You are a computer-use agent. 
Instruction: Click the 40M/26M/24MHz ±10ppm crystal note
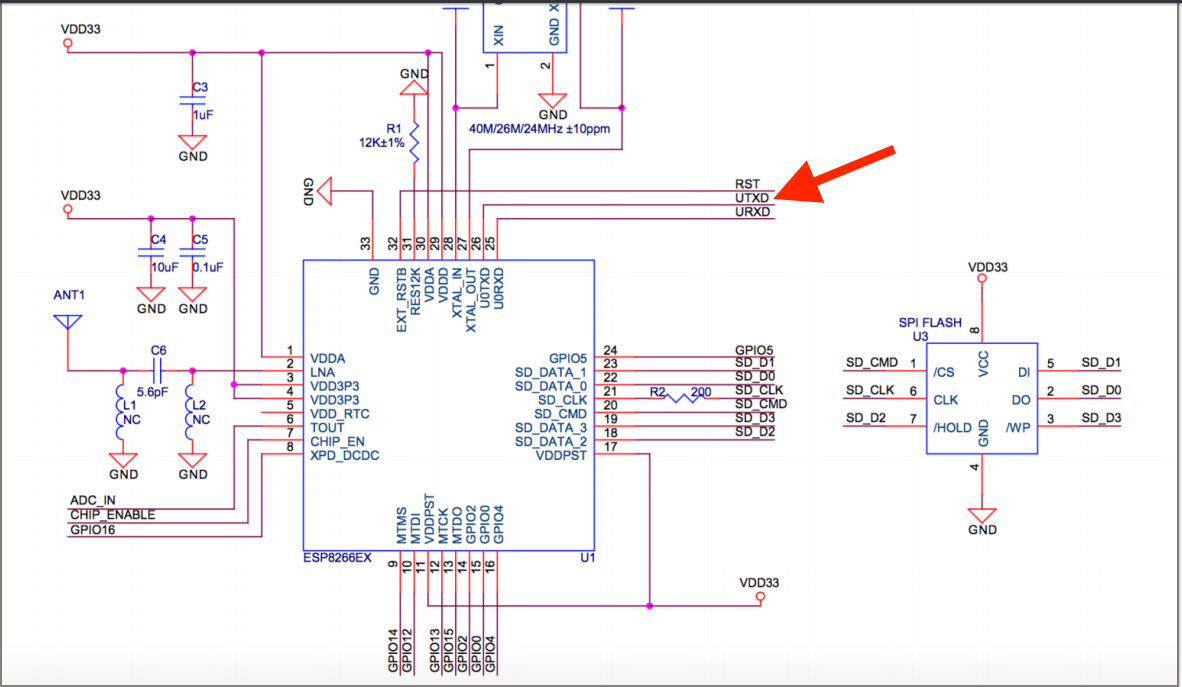[540, 129]
